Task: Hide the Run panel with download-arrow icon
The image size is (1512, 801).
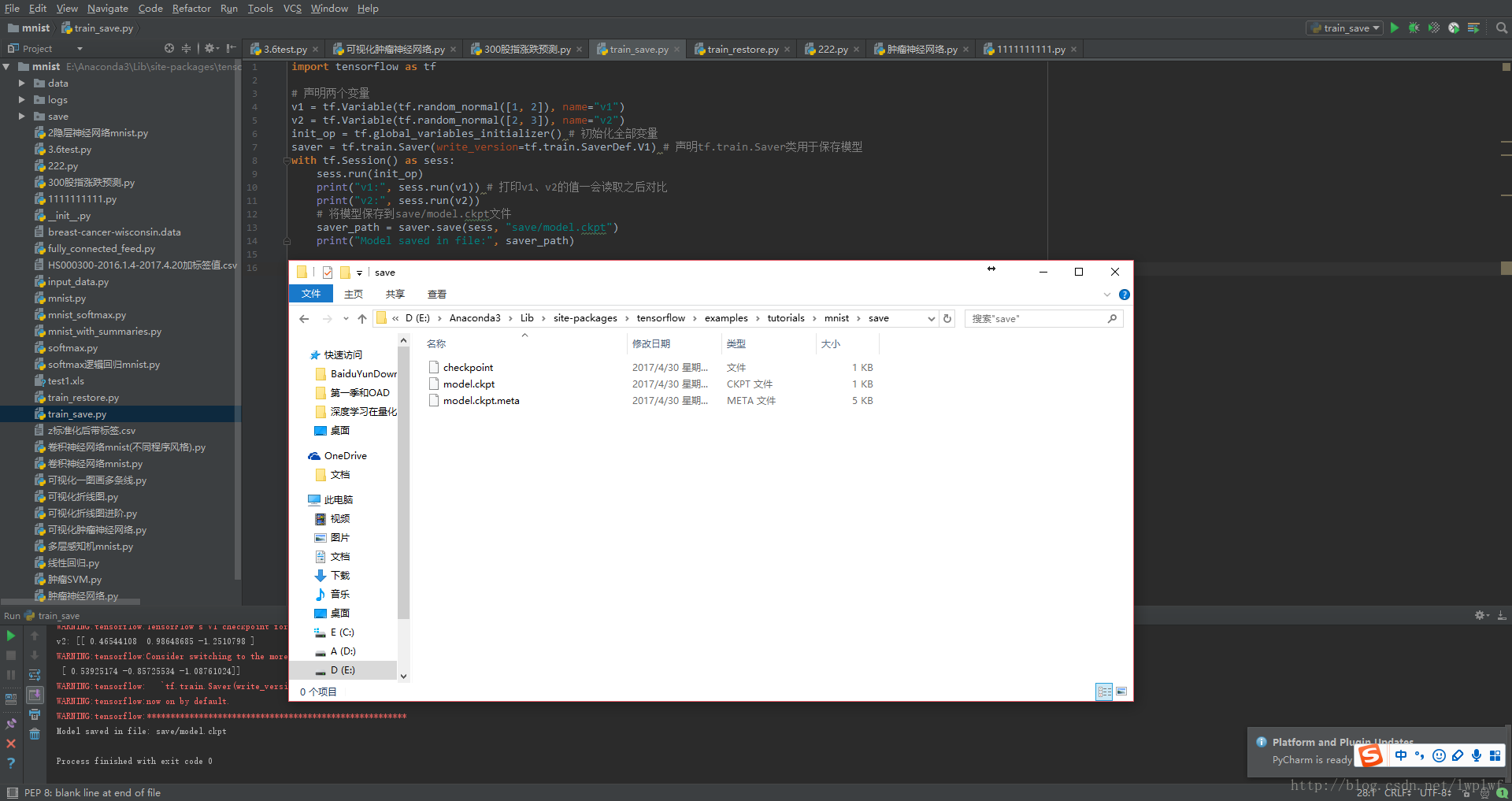Action: pyautogui.click(x=1502, y=615)
